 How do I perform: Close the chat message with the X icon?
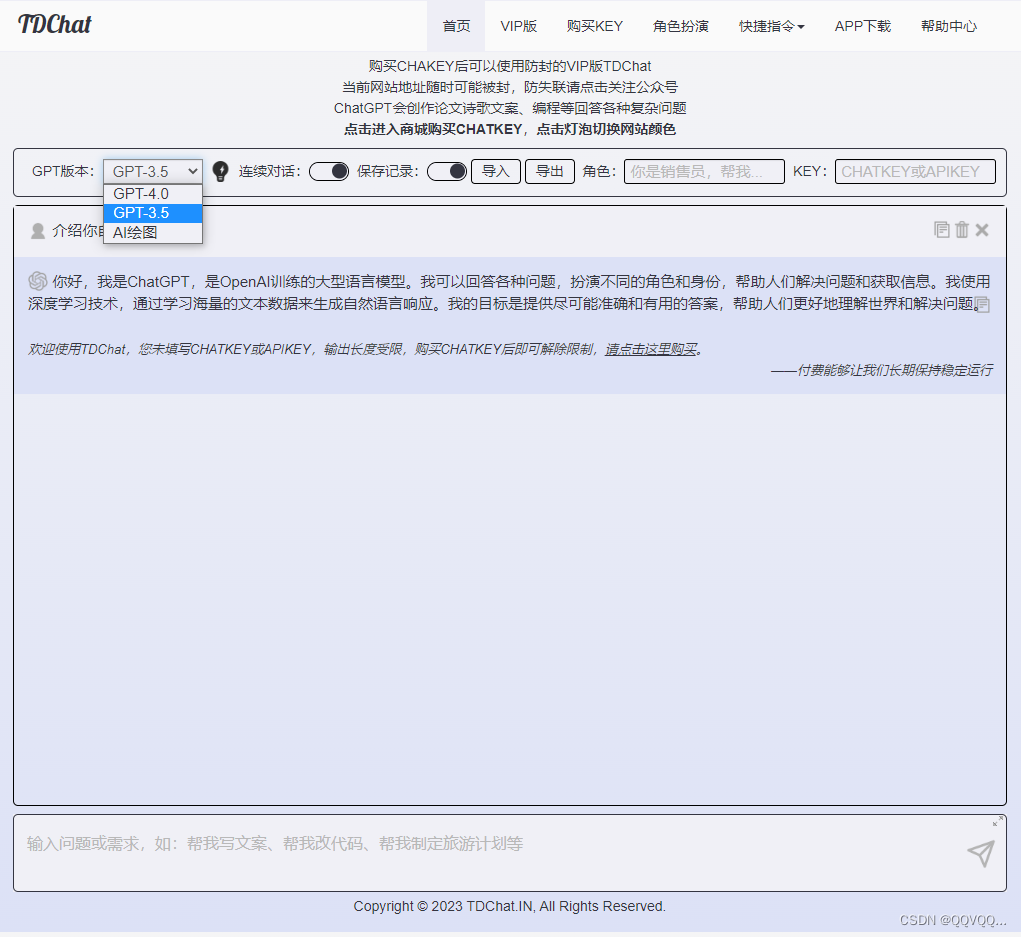982,230
